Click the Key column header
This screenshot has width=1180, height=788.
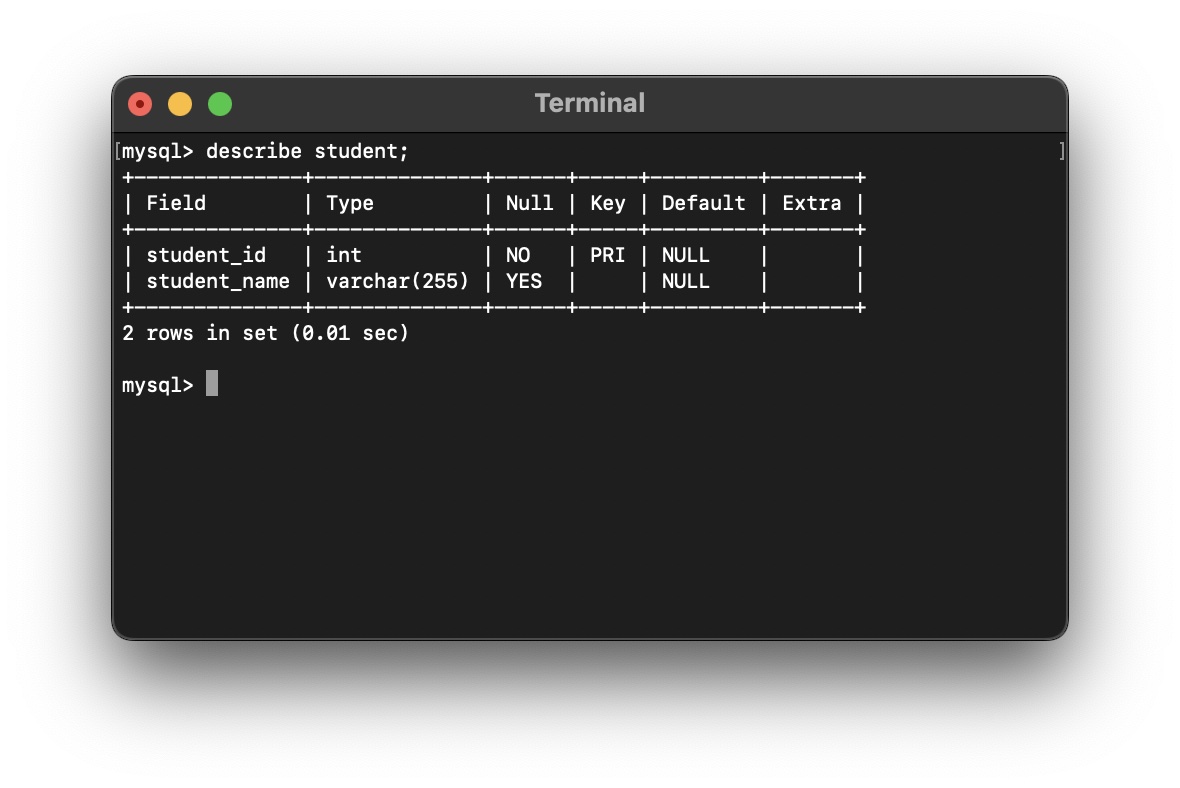[x=608, y=203]
